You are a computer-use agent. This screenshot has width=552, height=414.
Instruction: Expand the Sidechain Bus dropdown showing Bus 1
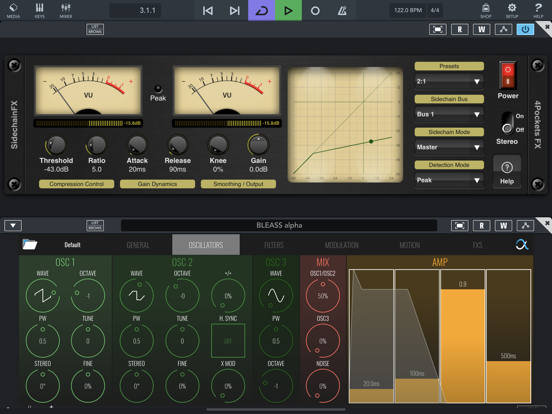[x=449, y=114]
